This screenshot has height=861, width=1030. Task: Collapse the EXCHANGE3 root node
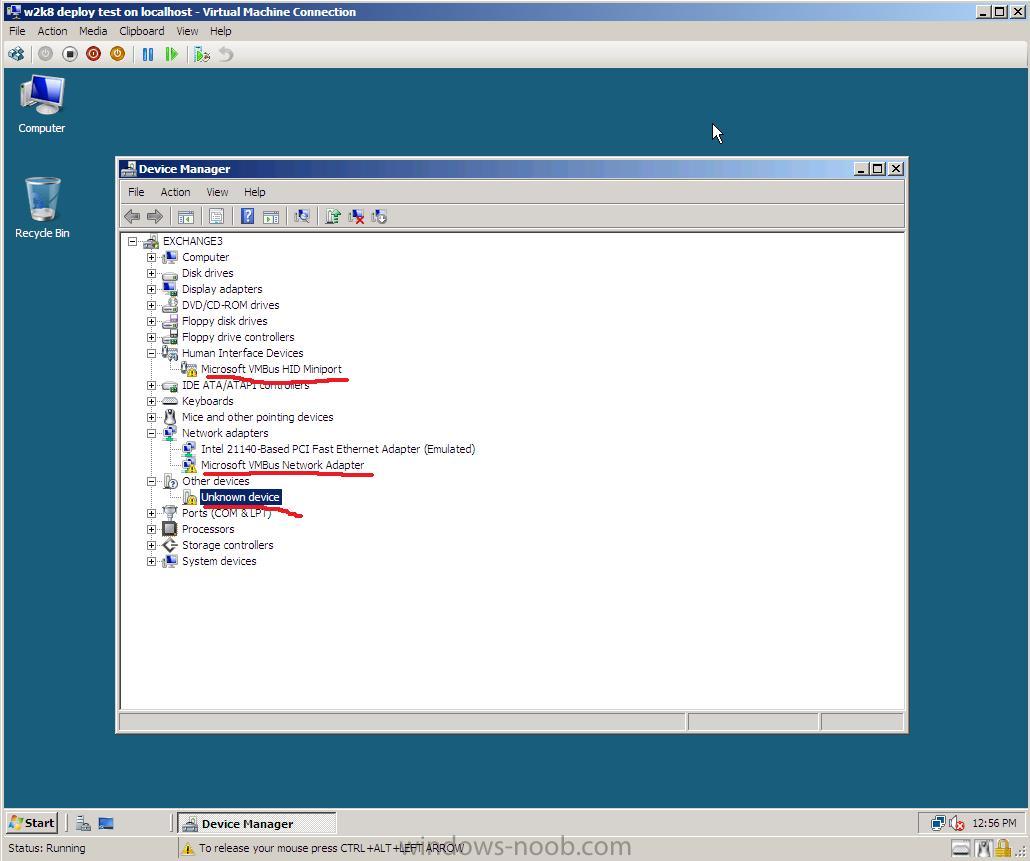click(x=133, y=241)
